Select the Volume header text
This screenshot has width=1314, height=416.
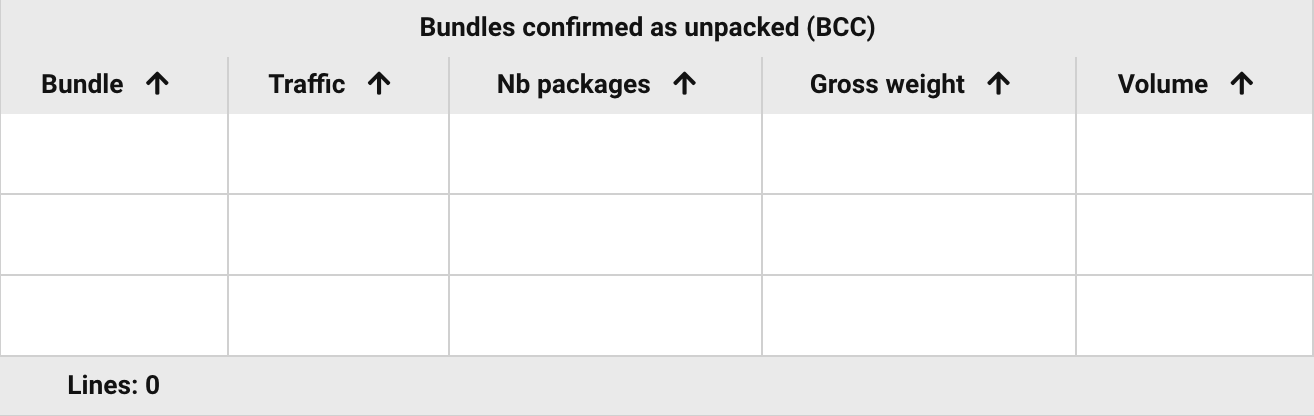point(1162,85)
